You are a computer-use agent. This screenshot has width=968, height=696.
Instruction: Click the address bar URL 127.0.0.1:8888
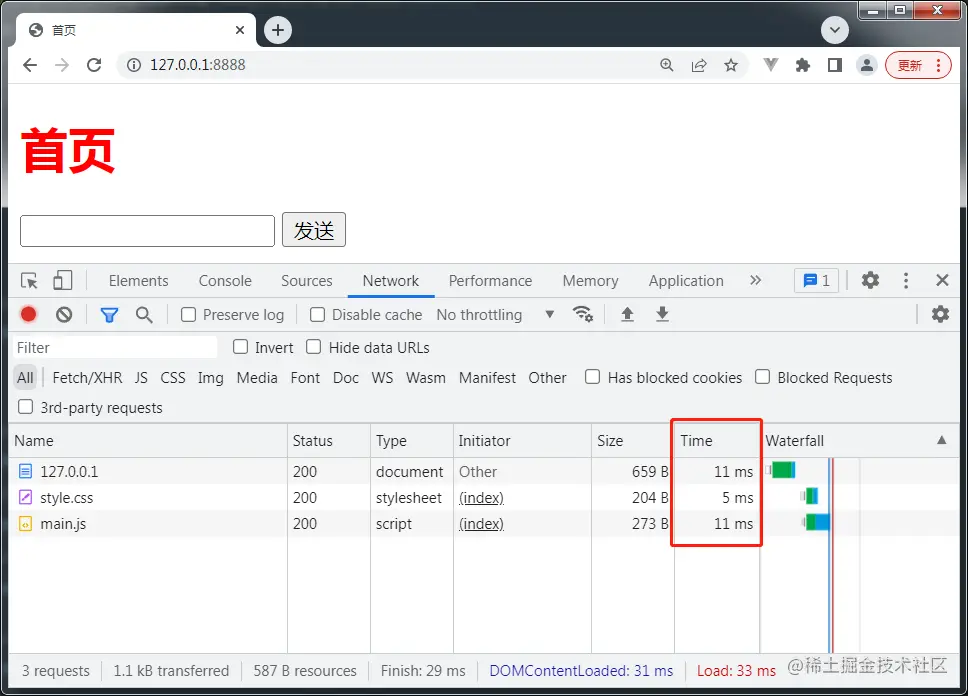pos(198,65)
